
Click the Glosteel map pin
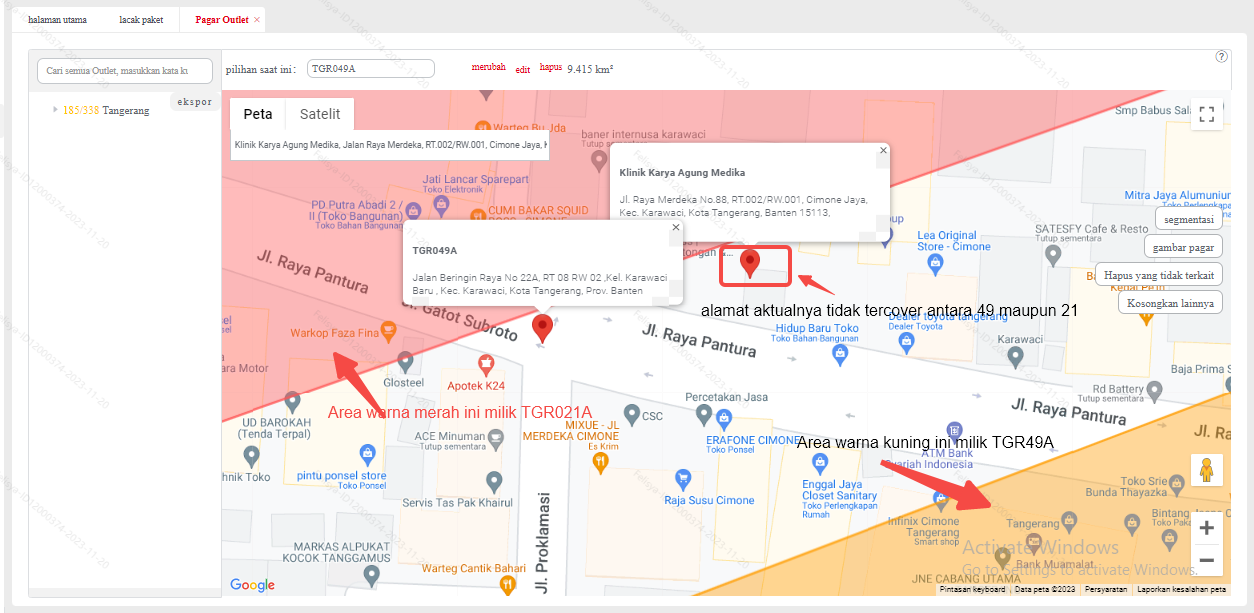pyautogui.click(x=405, y=362)
